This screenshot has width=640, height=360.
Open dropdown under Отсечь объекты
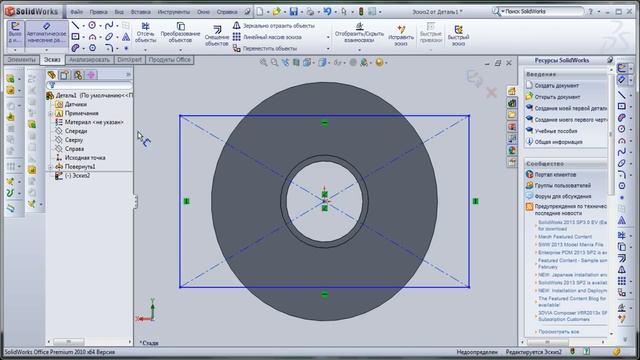[x=145, y=50]
